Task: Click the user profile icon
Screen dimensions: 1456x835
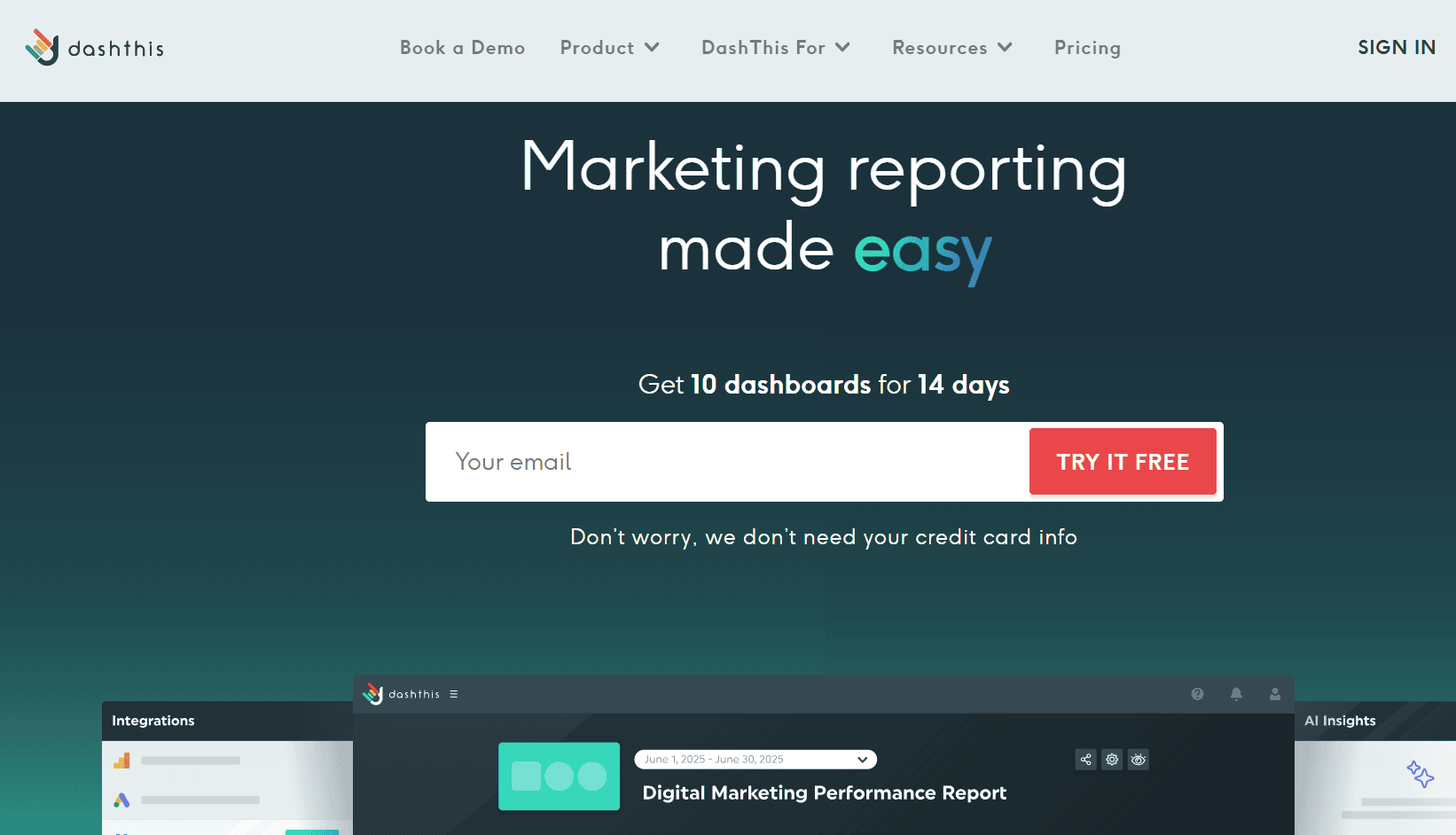Action: (1274, 694)
